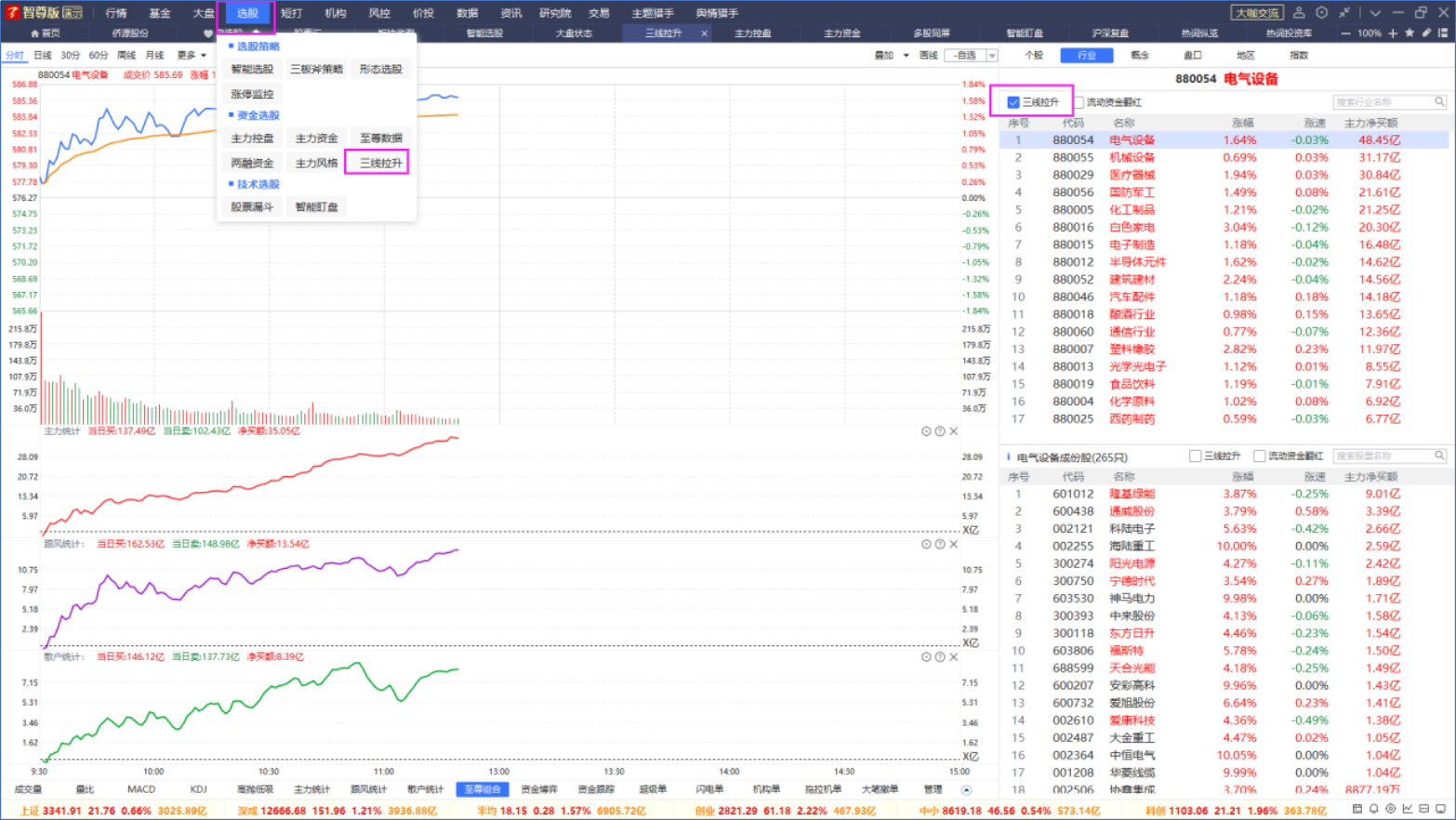The width and height of the screenshot is (1456, 820).
Task: Click settings gear icon of 散户统计 panel
Action: (x=926, y=656)
